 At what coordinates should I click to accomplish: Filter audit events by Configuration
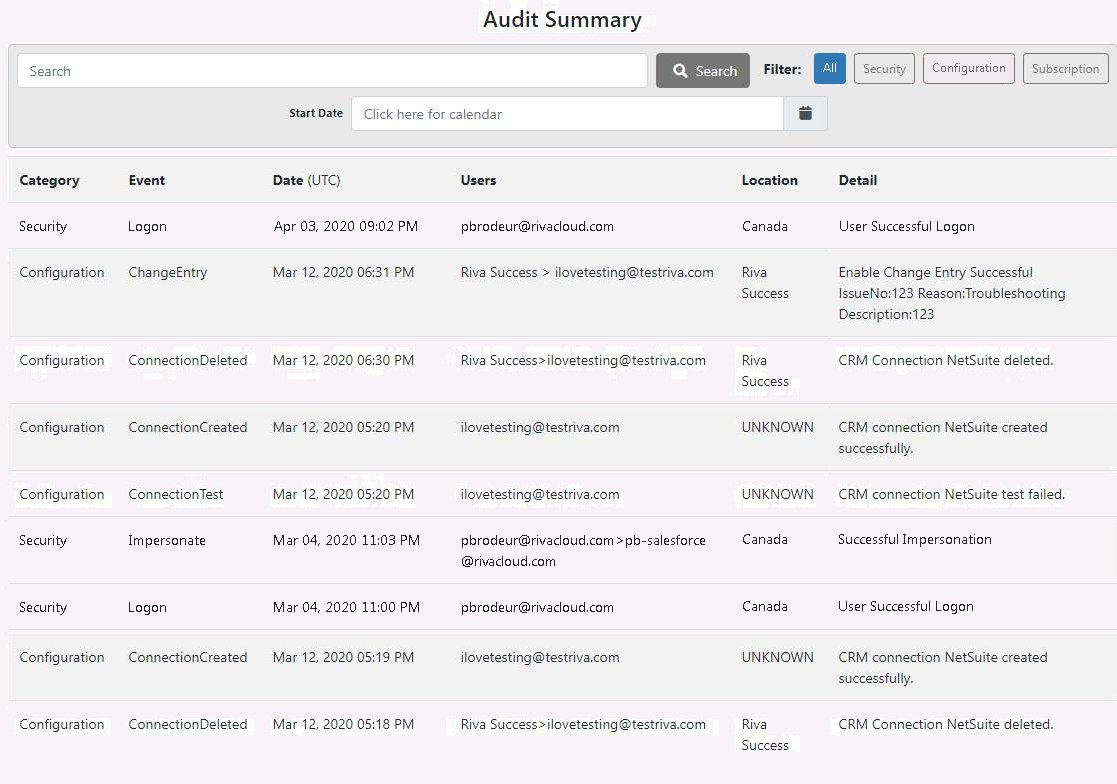(x=969, y=68)
